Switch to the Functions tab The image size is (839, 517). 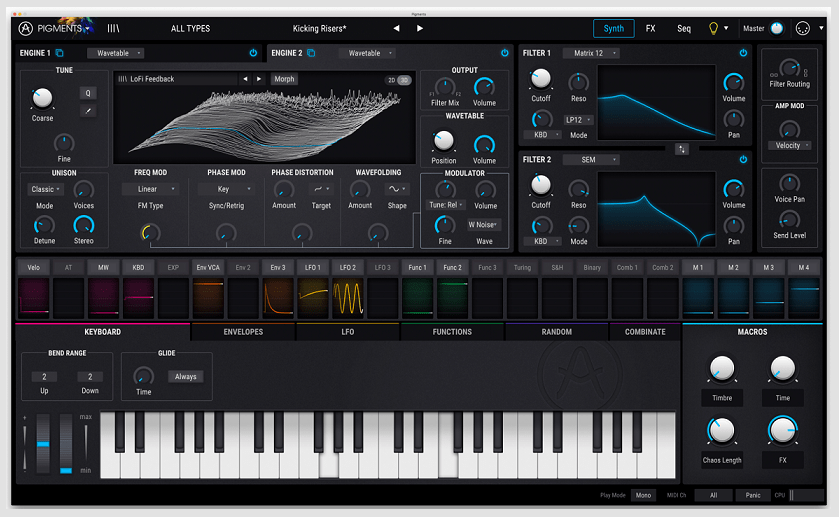[452, 332]
